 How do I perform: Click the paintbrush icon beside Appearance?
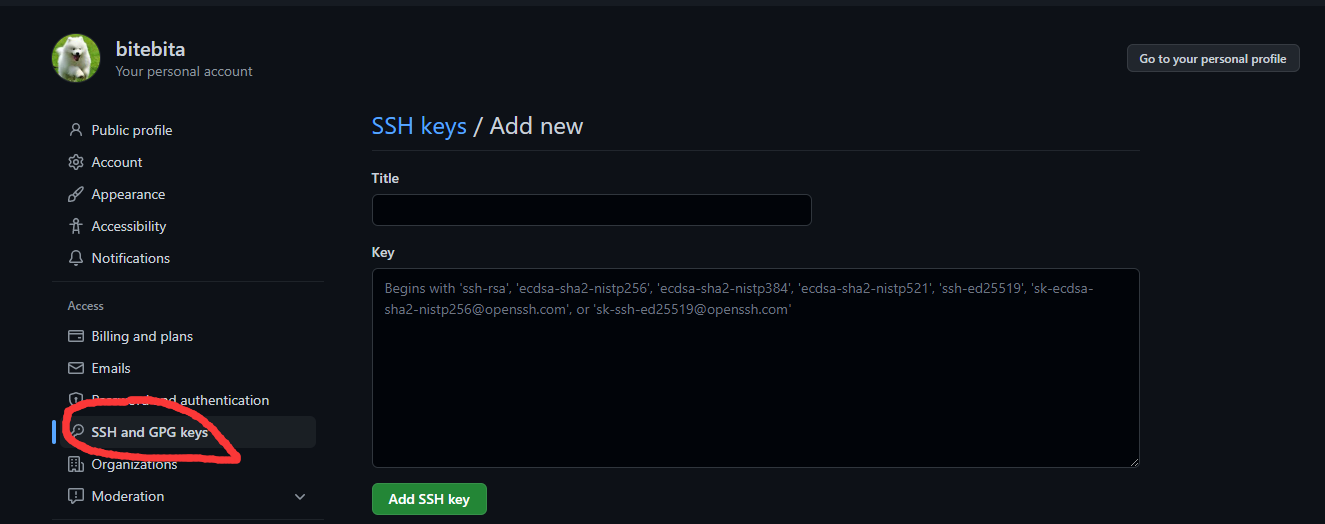pos(75,194)
